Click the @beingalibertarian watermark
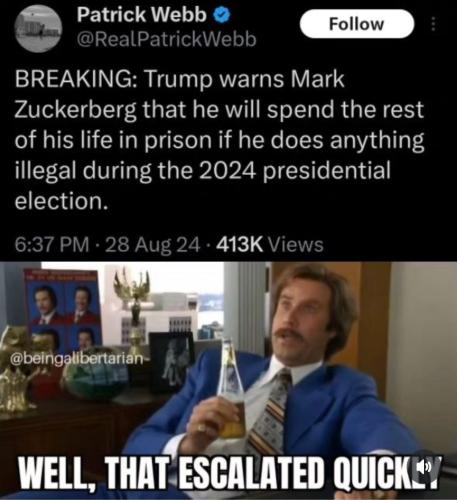The height and width of the screenshot is (500, 457). click(x=77, y=358)
